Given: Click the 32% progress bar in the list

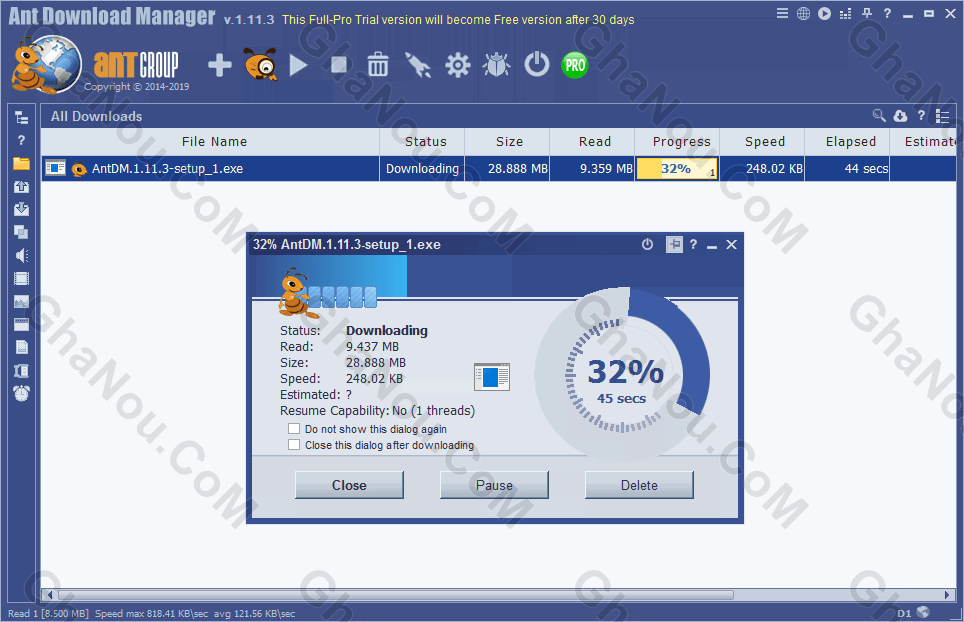Looking at the screenshot, I should [676, 168].
